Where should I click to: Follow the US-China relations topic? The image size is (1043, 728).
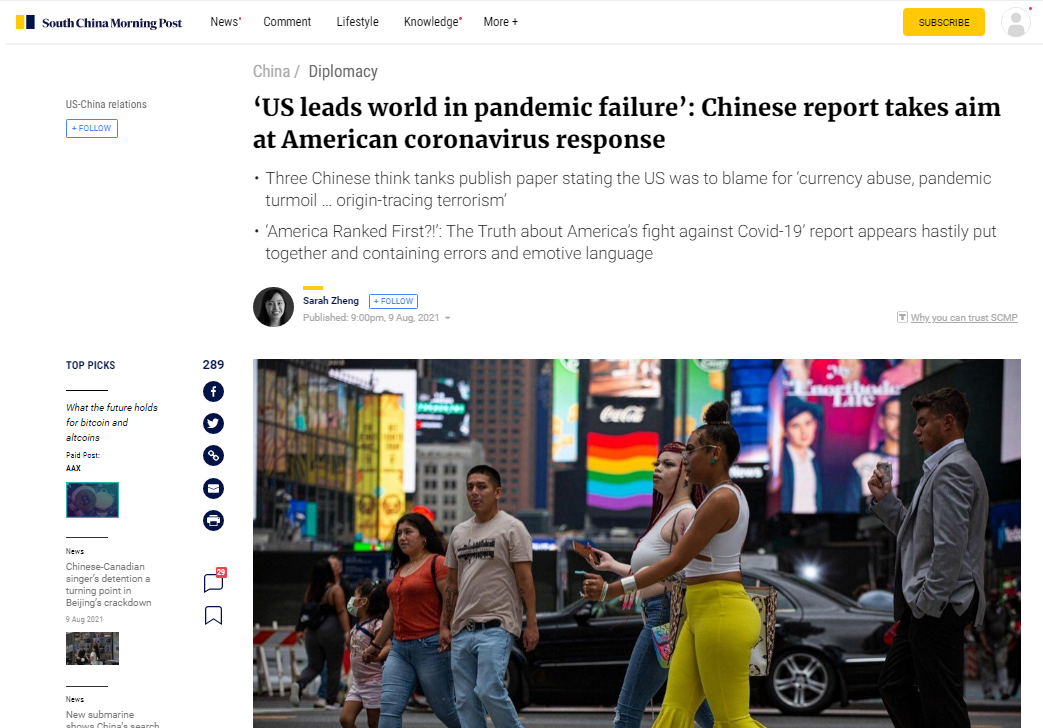(92, 128)
